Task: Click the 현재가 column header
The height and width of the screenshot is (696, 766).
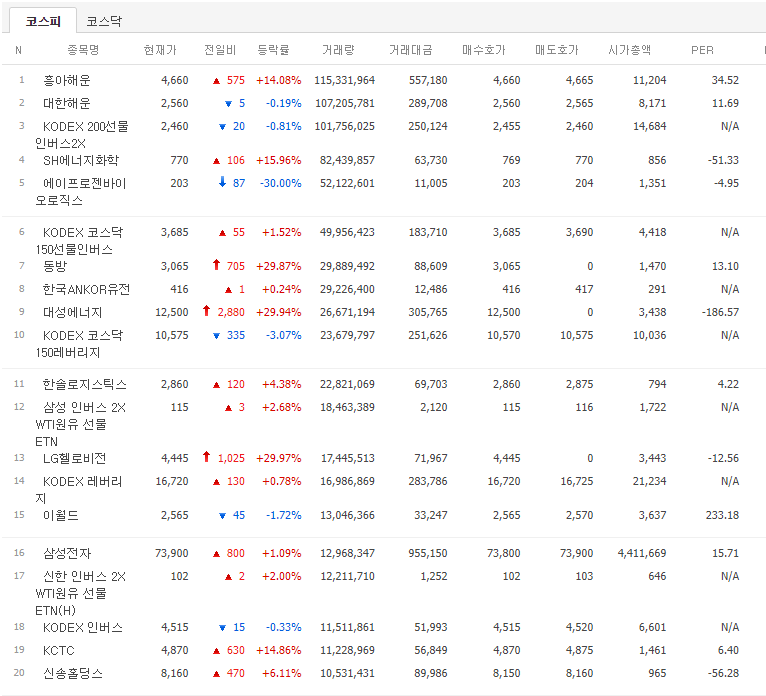Action: pos(160,50)
